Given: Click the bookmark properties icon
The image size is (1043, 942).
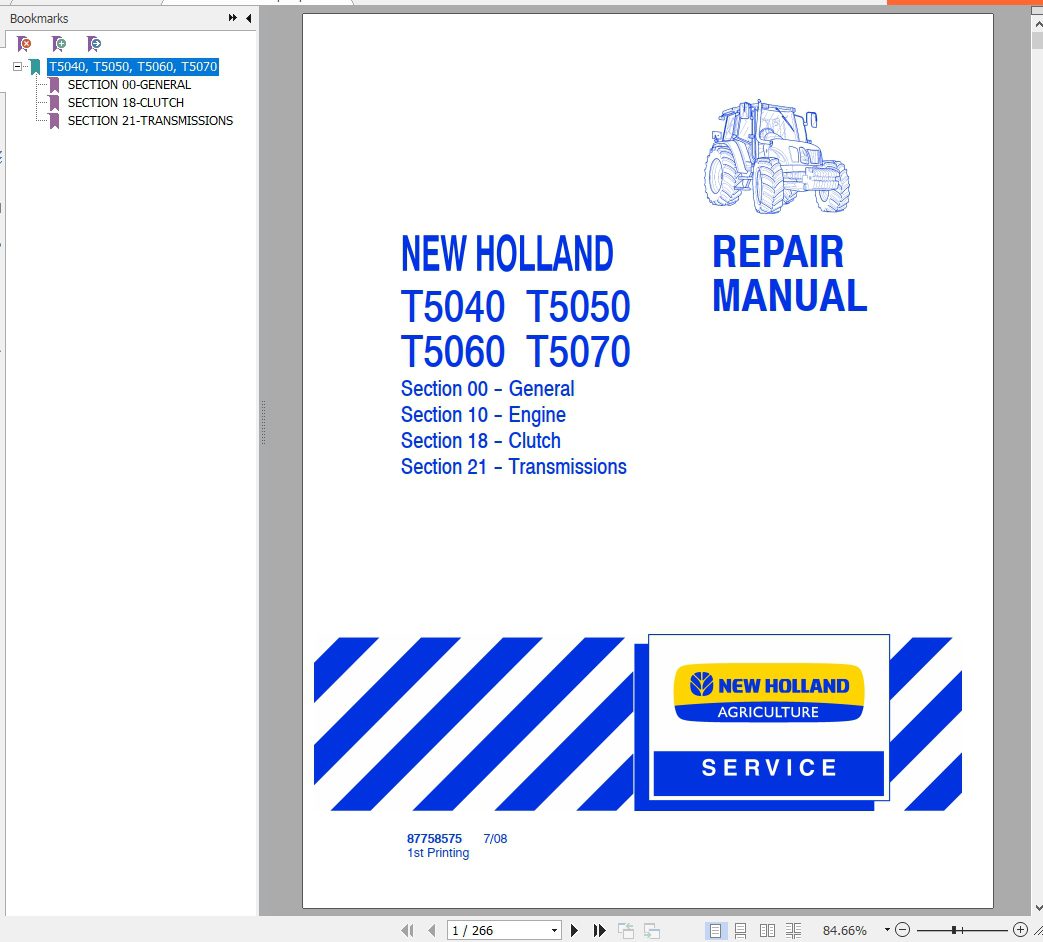Looking at the screenshot, I should 94,44.
